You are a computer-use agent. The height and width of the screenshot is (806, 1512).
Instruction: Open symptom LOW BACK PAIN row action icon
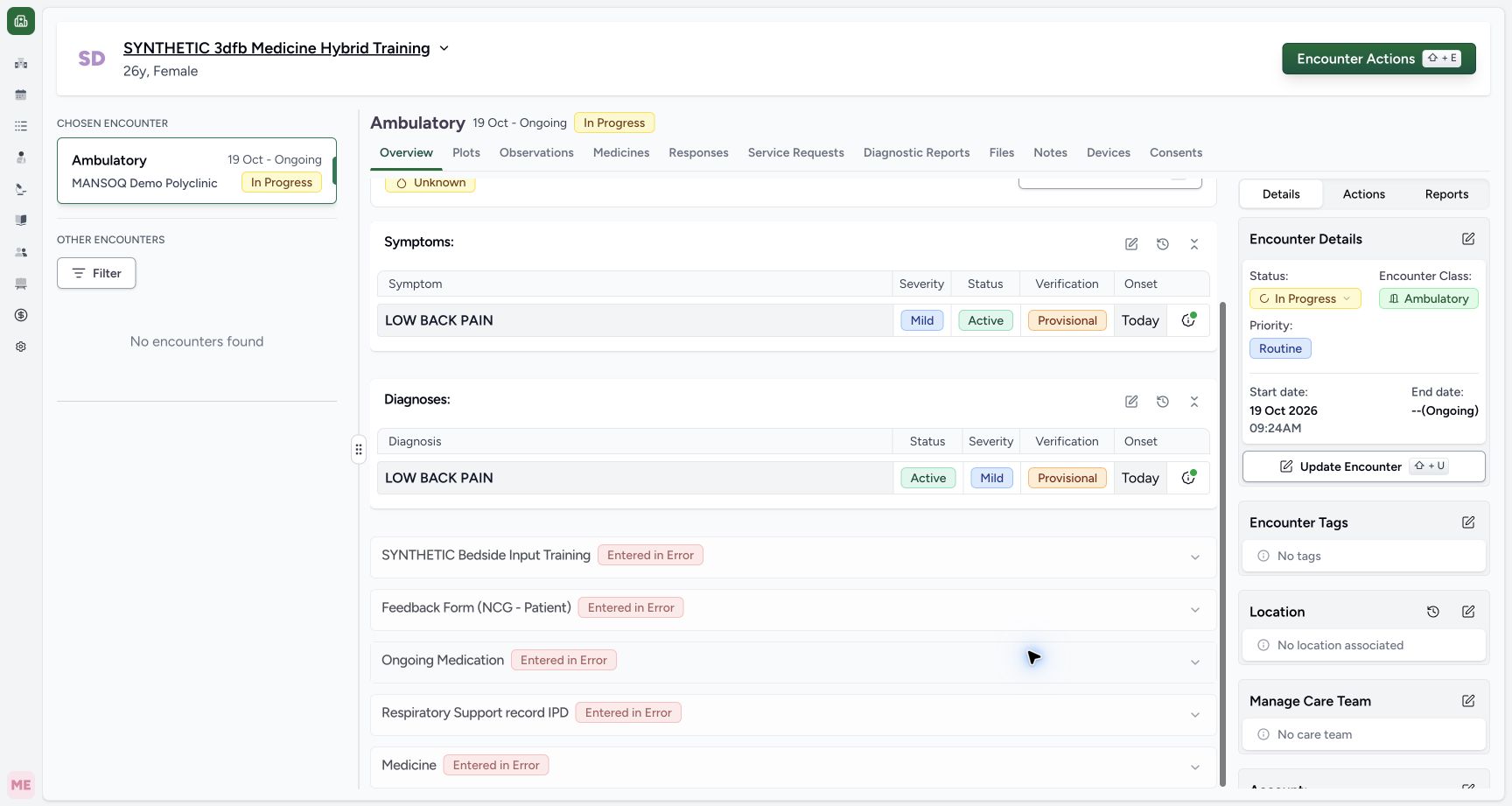click(1188, 320)
